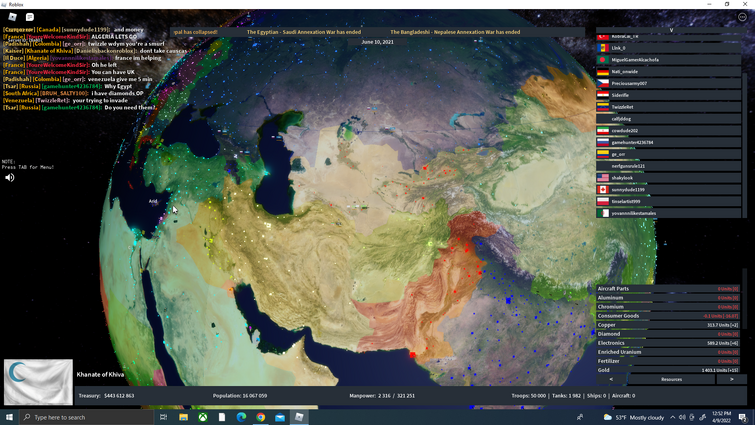
Task: Go to next resource page arrow
Action: pyautogui.click(x=731, y=379)
